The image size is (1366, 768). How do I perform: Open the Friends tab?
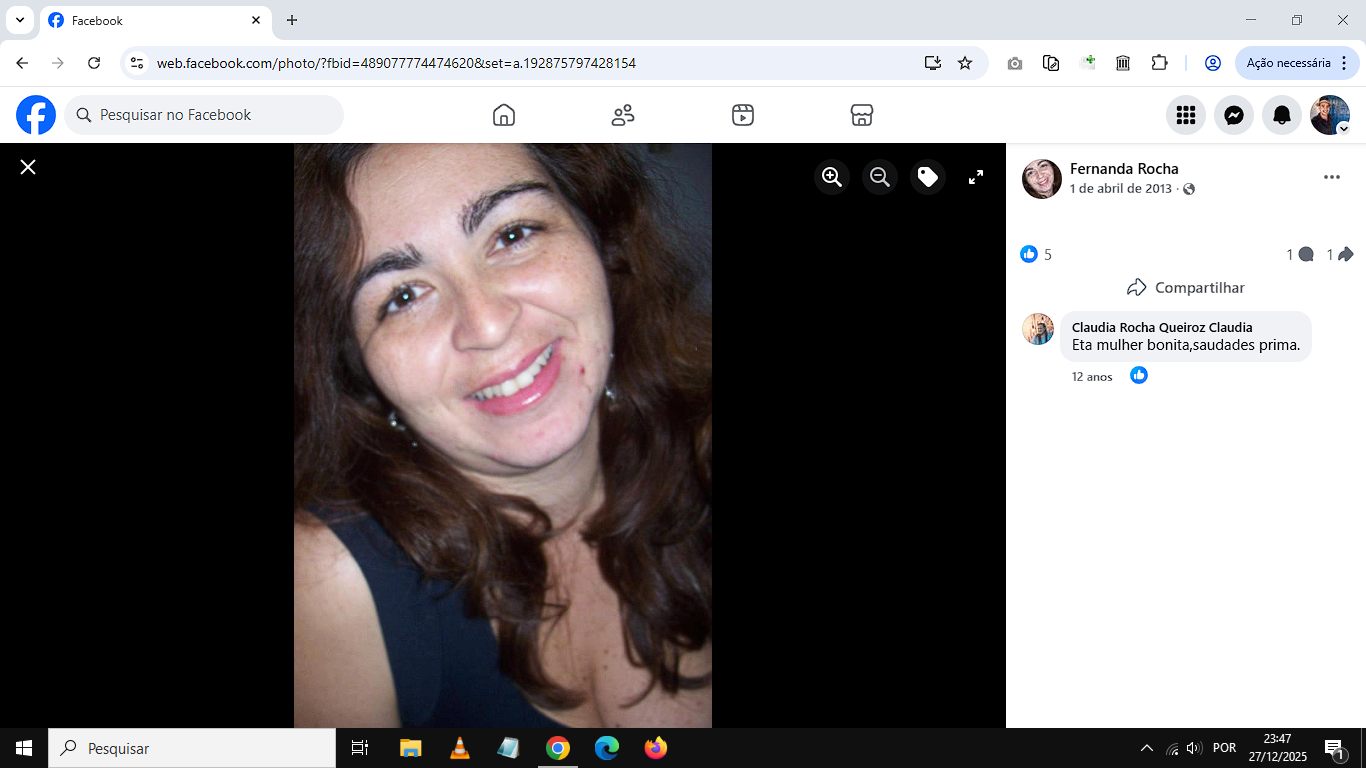[623, 115]
